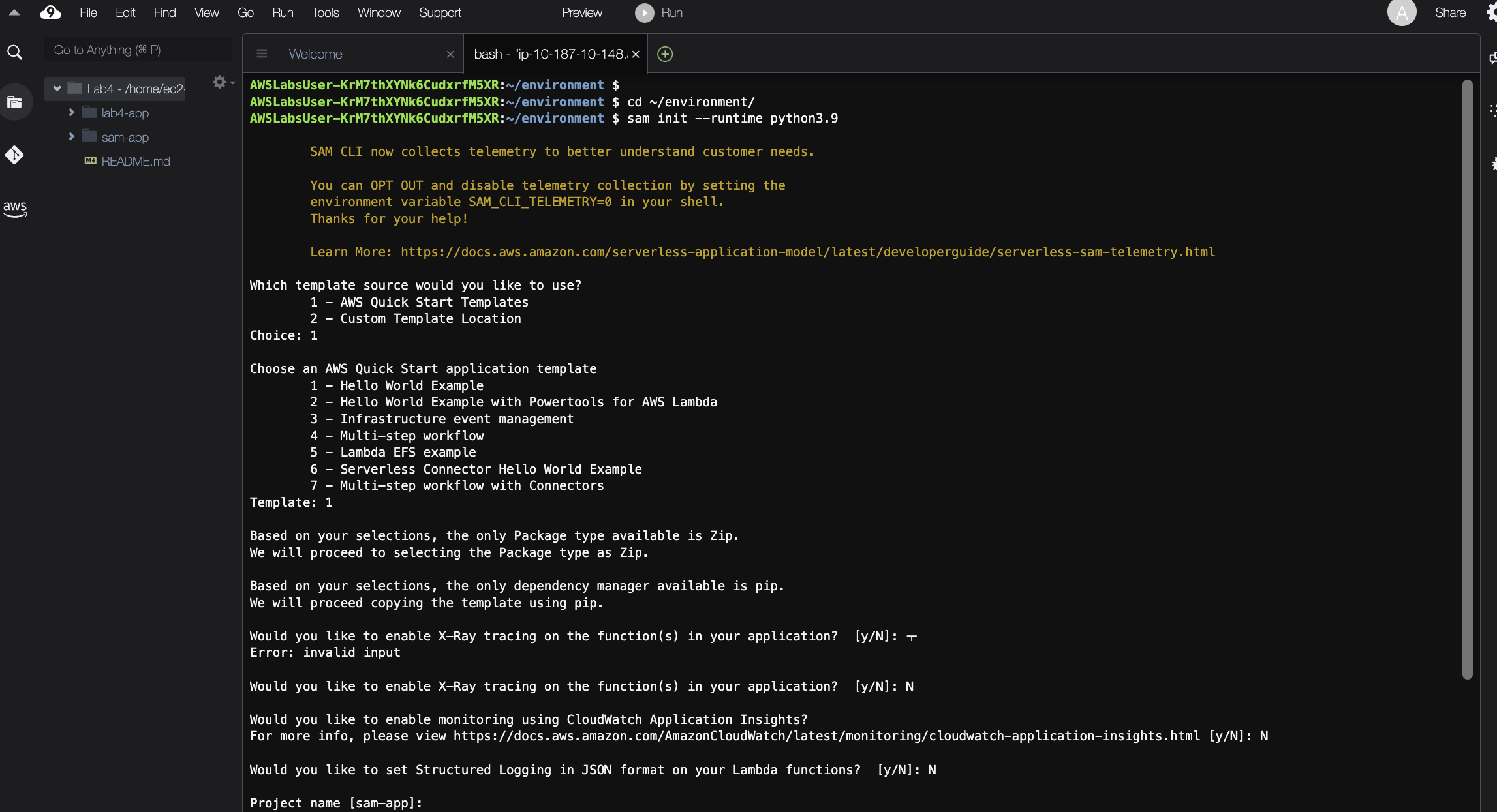
Task: Open the File menu
Action: point(88,12)
